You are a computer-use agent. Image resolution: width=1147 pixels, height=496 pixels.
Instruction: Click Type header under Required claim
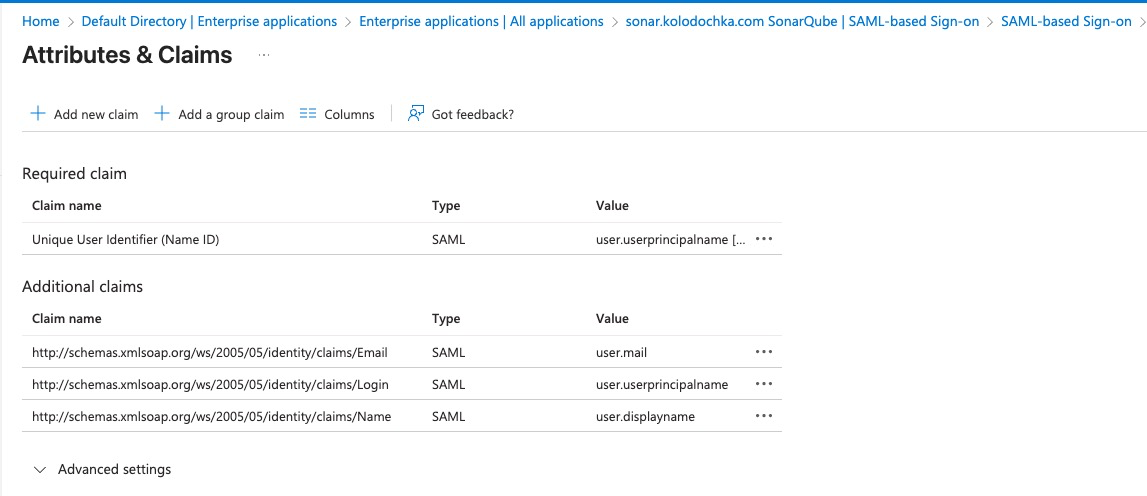click(x=446, y=206)
